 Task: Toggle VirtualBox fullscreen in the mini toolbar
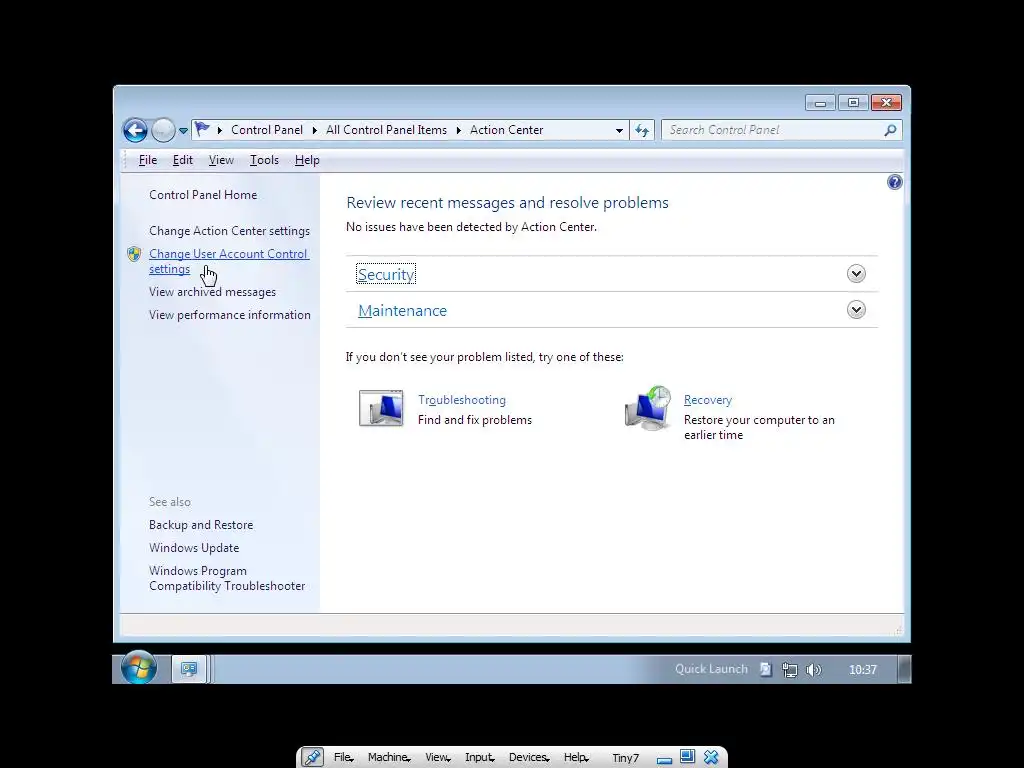687,757
